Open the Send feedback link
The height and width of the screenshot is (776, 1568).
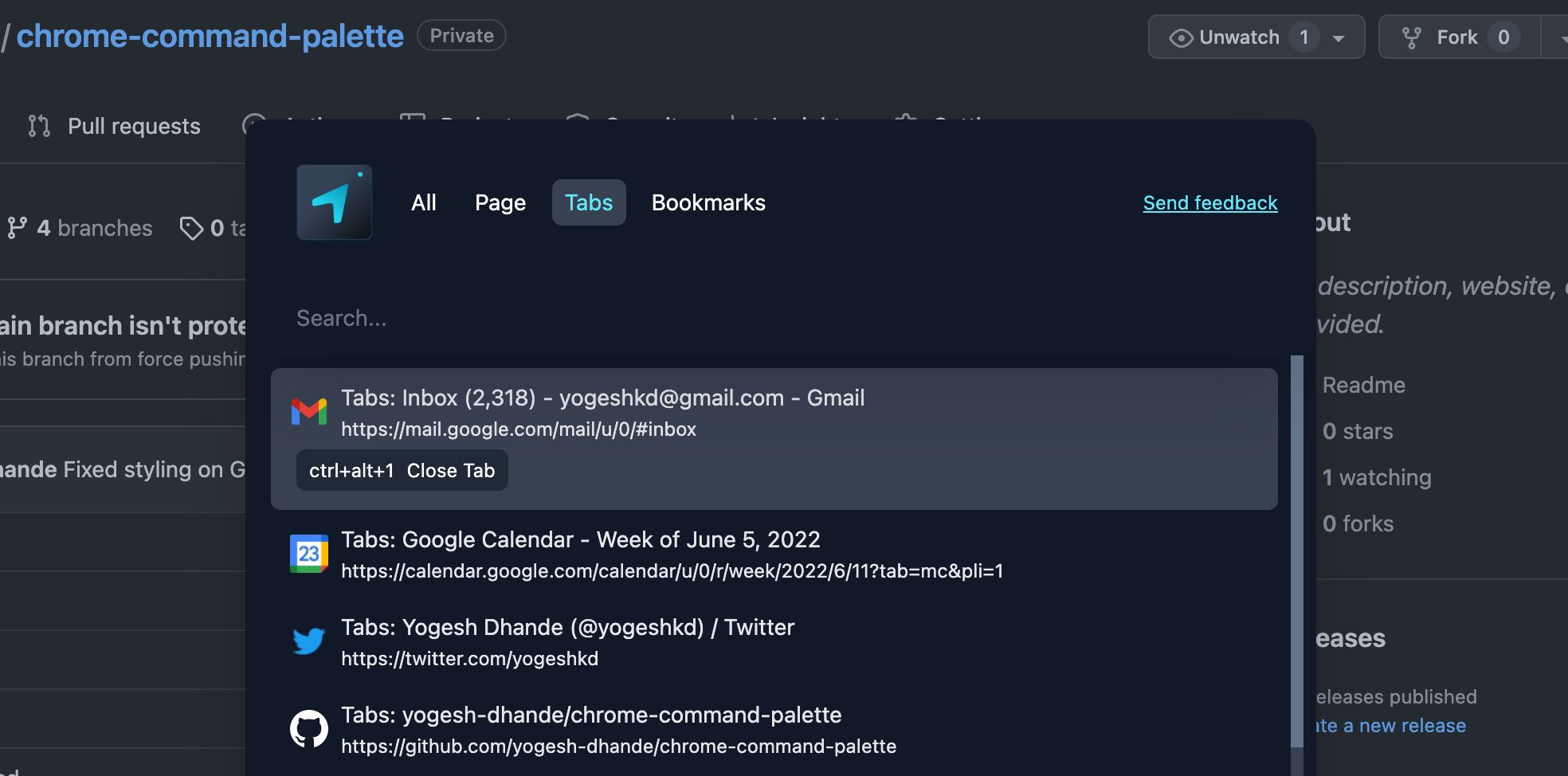tap(1210, 203)
